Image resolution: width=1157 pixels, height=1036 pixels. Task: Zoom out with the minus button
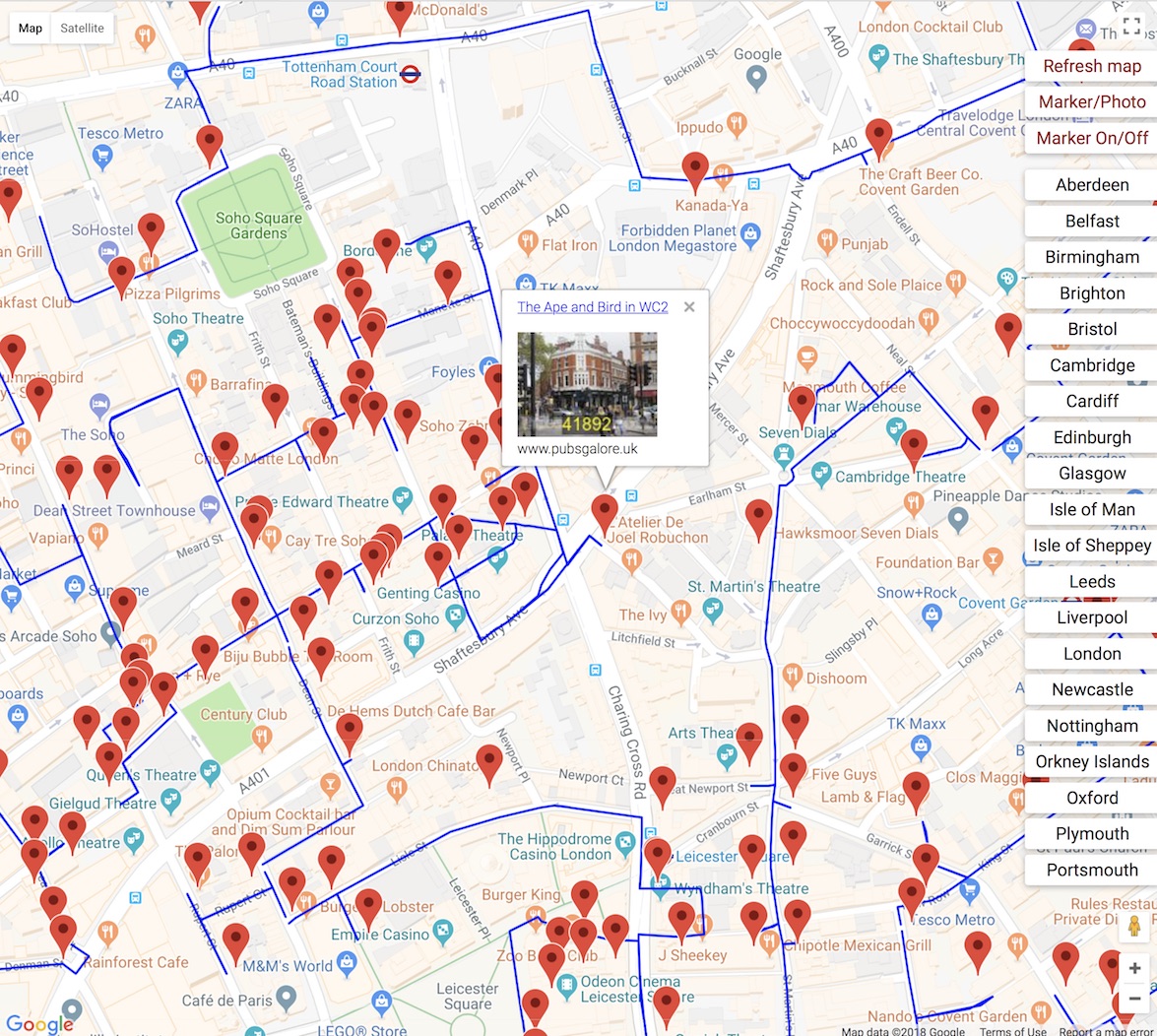(1134, 1000)
